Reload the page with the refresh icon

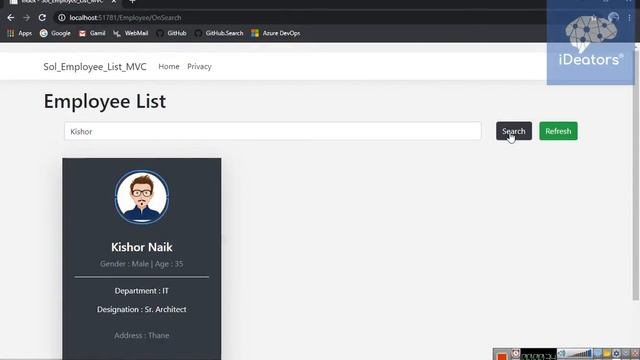pyautogui.click(x=42, y=18)
